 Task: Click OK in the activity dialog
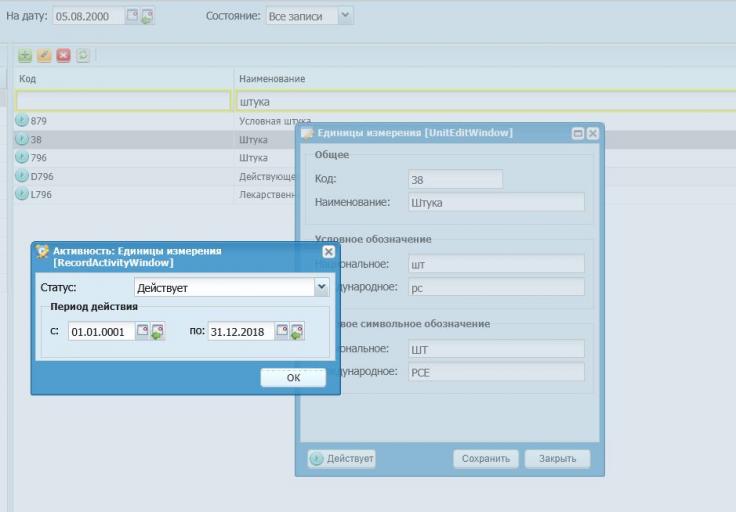tap(293, 378)
